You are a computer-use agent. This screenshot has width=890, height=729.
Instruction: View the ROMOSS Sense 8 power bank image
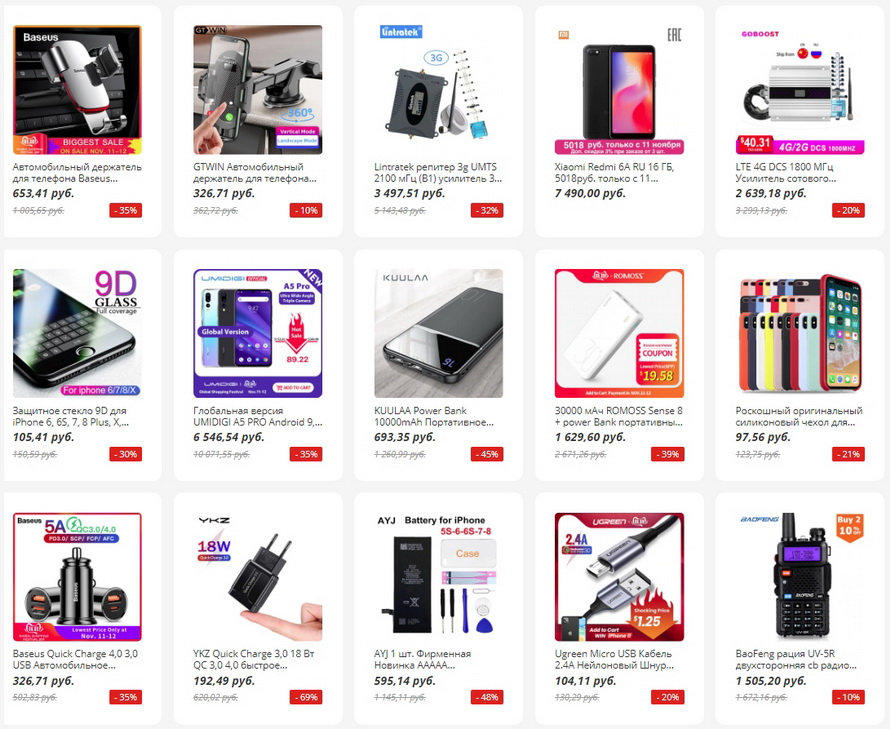coord(619,333)
